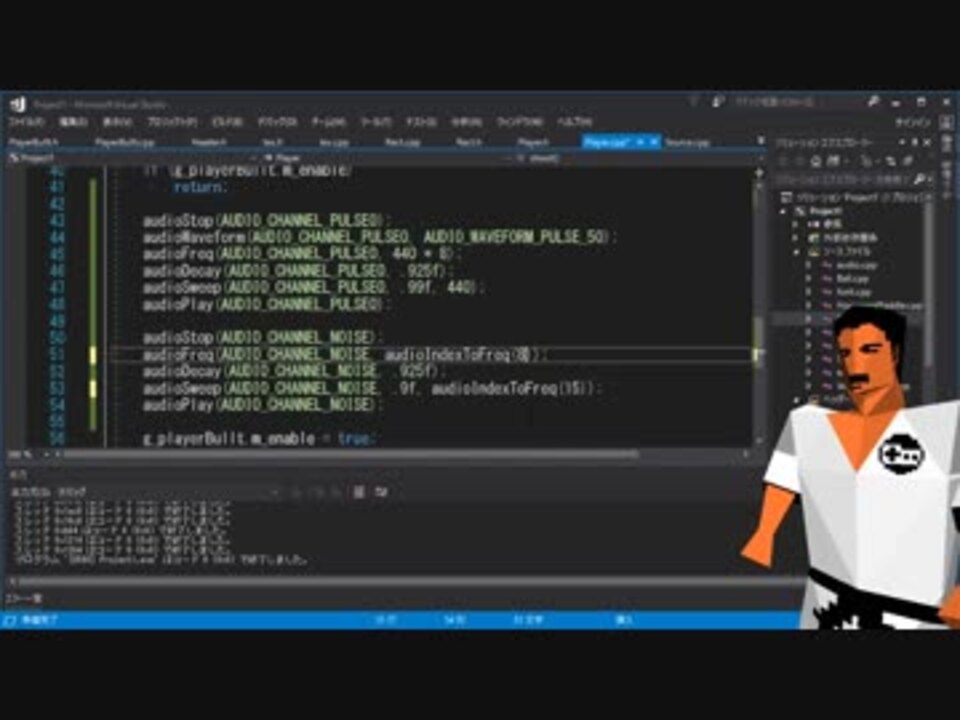
Task: Open the ツール (Tools) menu
Action: 376,122
